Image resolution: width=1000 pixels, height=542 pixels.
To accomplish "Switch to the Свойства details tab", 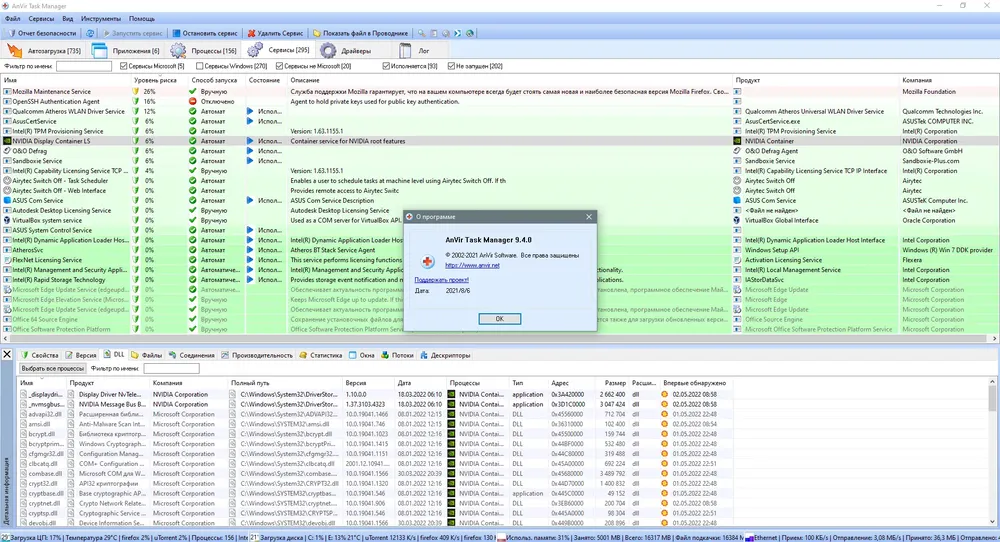I will tap(40, 355).
